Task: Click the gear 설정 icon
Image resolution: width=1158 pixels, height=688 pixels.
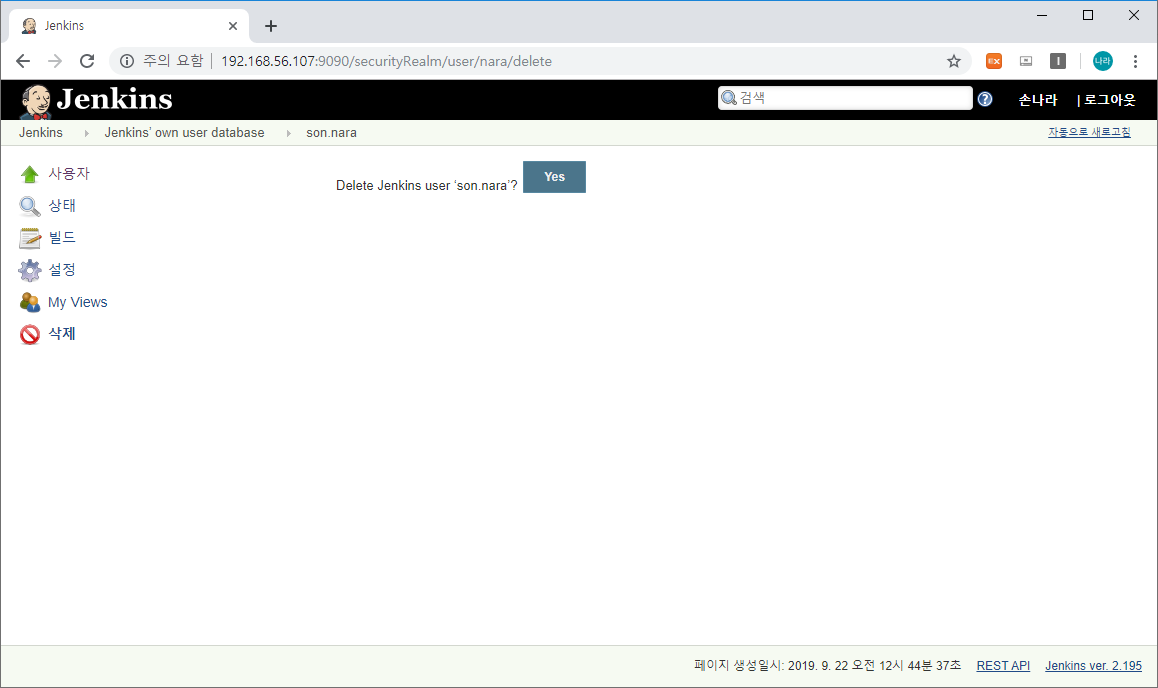Action: click(30, 270)
